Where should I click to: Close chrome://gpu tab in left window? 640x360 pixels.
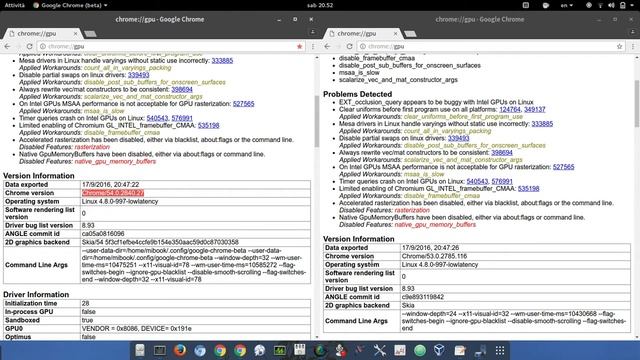[x=75, y=34]
